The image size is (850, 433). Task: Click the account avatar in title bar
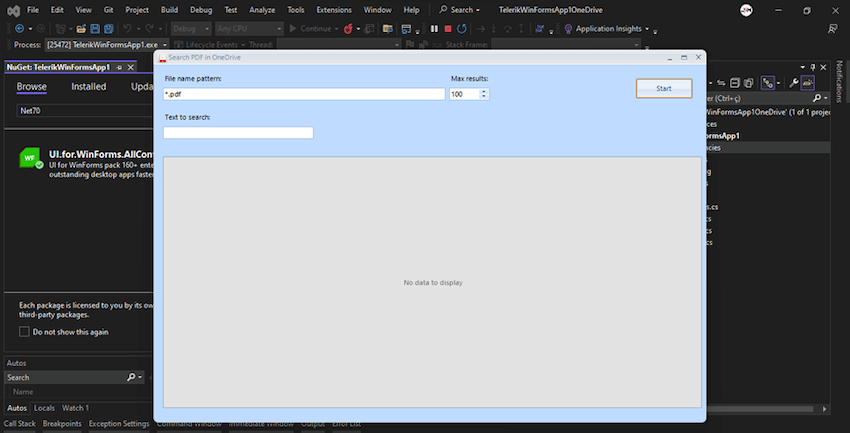pyautogui.click(x=746, y=10)
